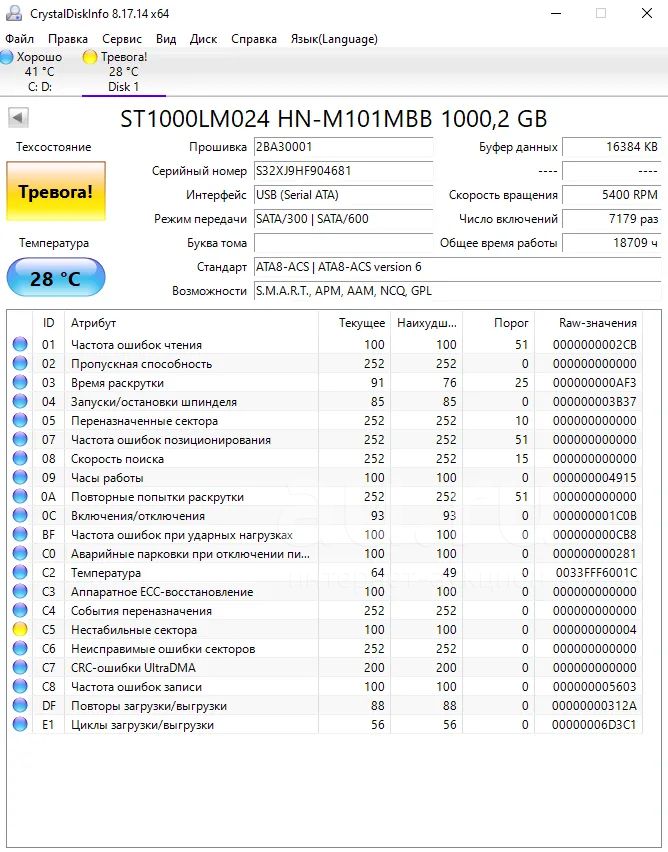668x852 pixels.
Task: Select the Переназначенные сектора row
Action: [x=325, y=421]
